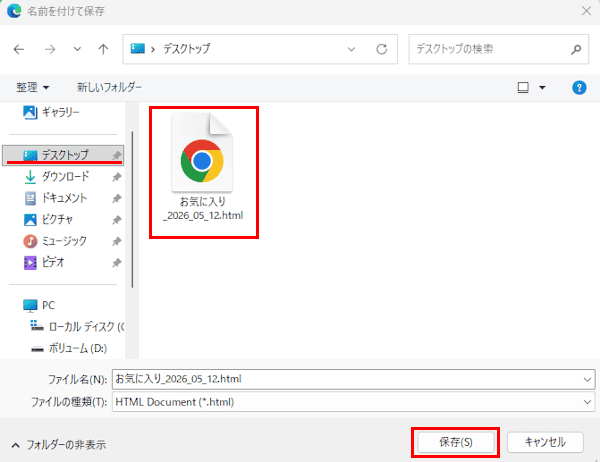Click the デスクトップの検索 search field

[x=498, y=49]
